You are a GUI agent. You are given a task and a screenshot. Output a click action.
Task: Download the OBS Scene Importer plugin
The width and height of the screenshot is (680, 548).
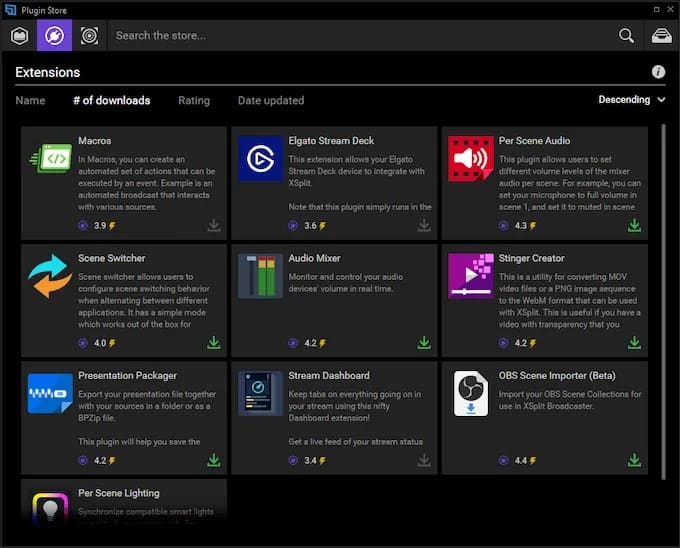tap(634, 460)
